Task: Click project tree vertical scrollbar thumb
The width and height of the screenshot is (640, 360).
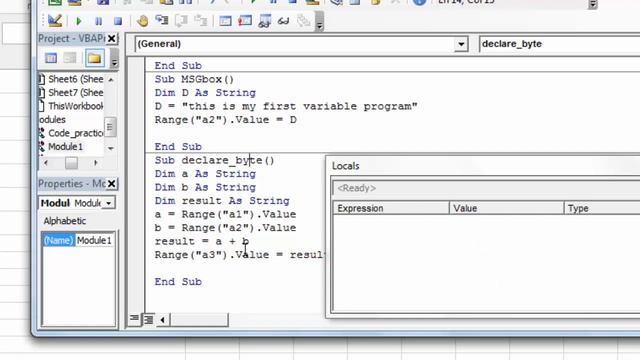Action: (x=110, y=128)
